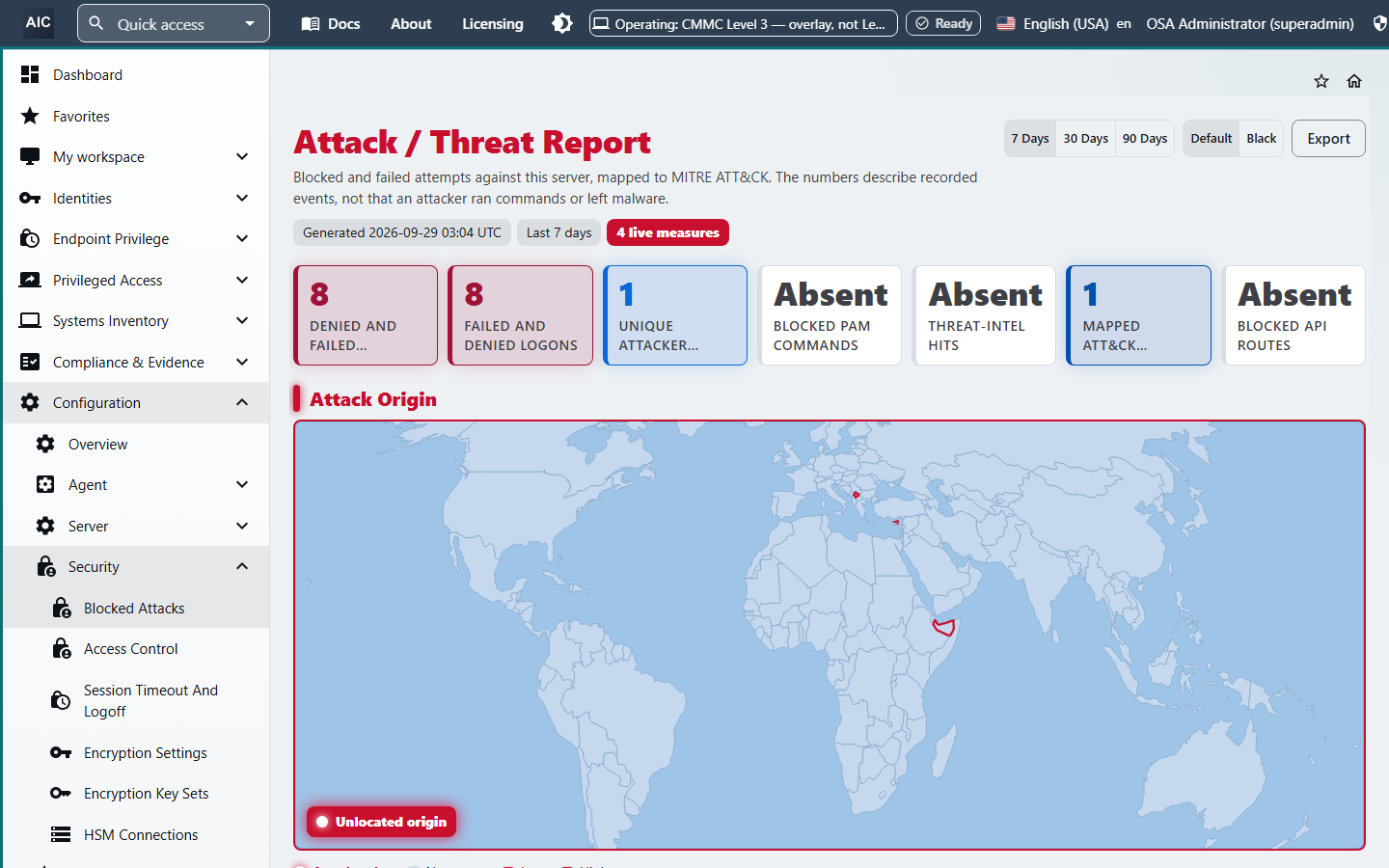Viewport: 1389px width, 868px height.
Task: Toggle the brightness theme icon
Action: coord(562,23)
